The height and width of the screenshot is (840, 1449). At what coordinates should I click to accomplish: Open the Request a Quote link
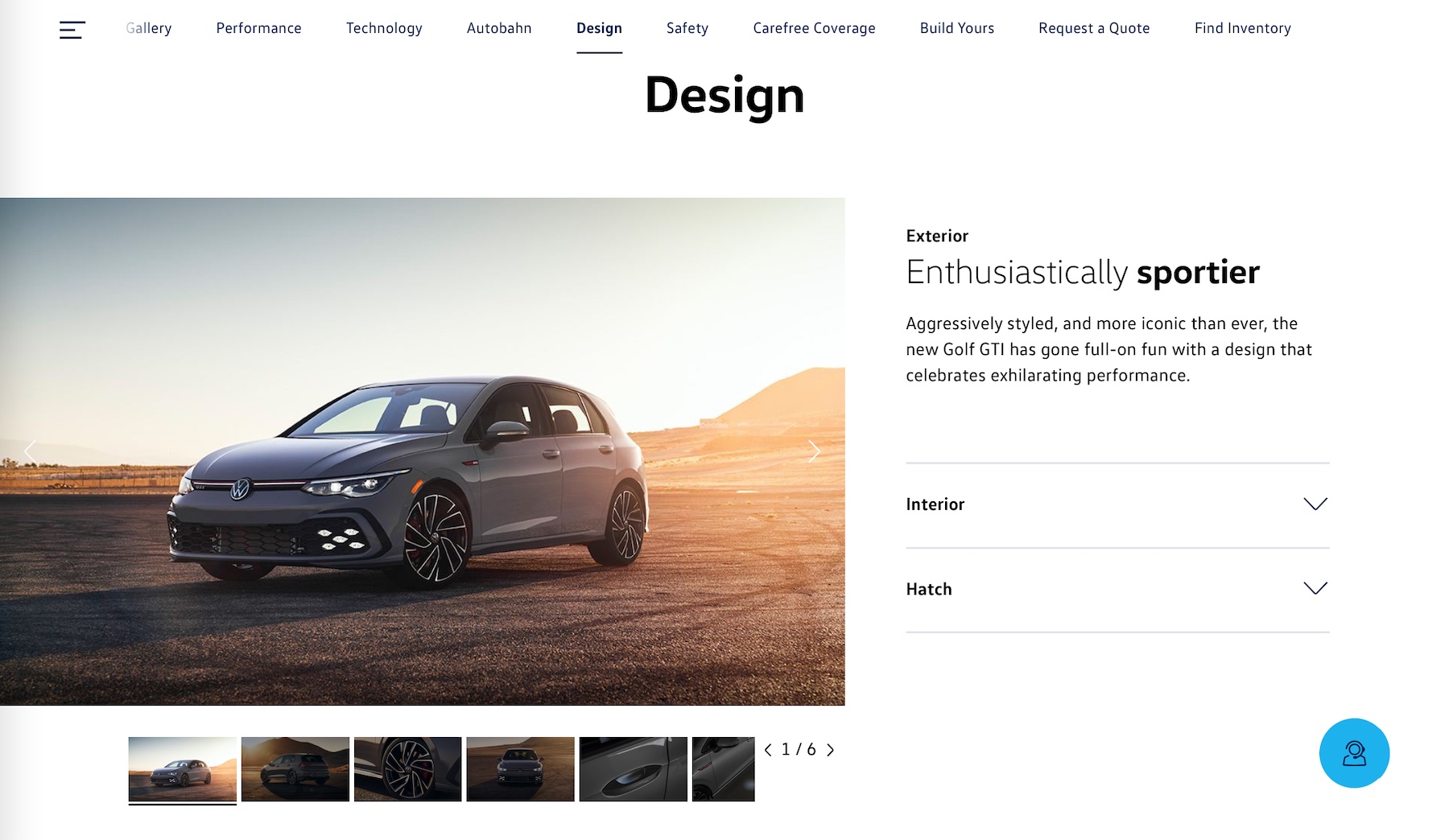click(x=1094, y=28)
